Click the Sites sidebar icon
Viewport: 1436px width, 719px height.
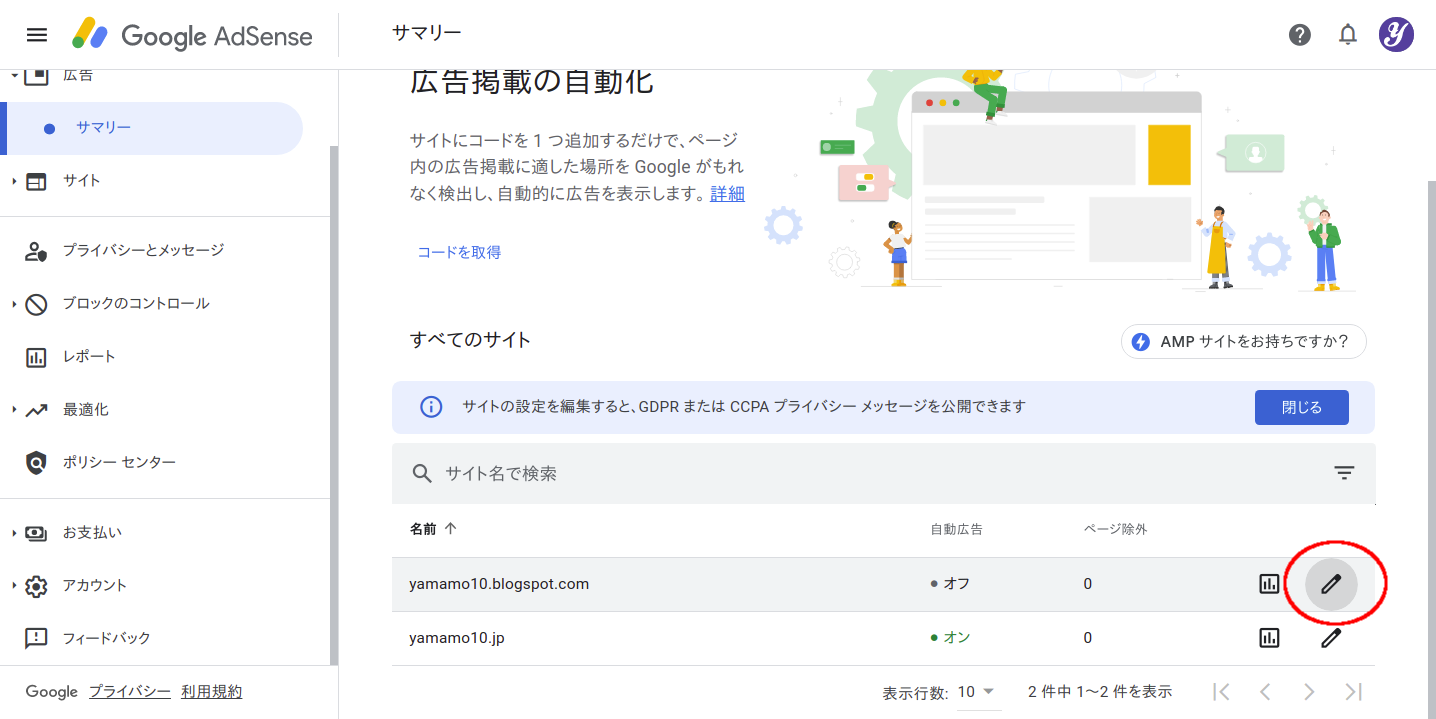[x=36, y=181]
